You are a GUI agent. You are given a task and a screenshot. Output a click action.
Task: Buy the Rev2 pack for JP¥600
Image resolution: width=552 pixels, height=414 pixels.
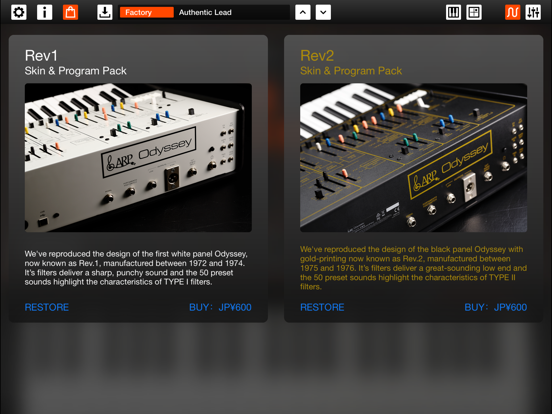(x=496, y=307)
